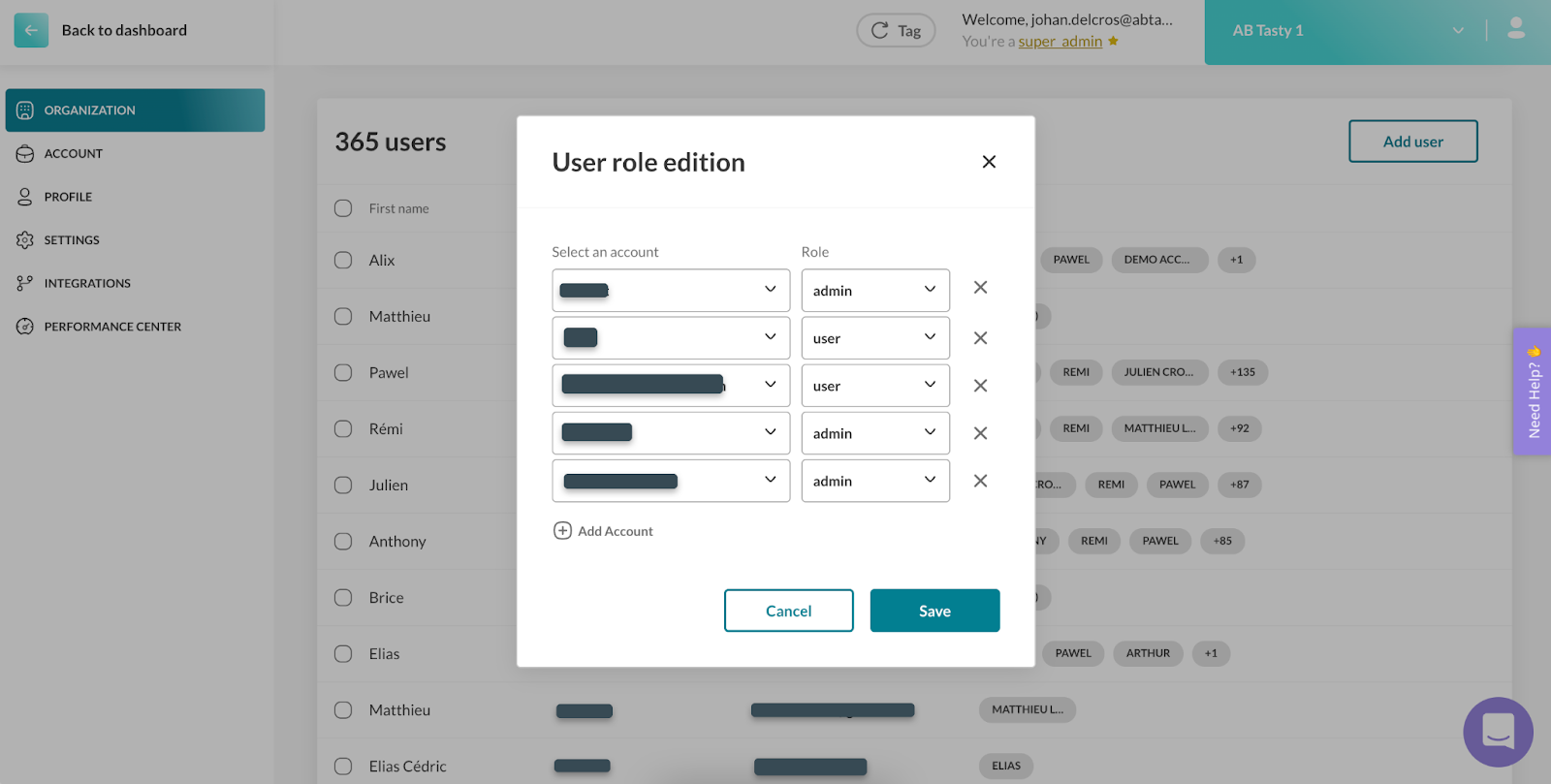
Task: Click the Add Account plus icon
Action: (562, 531)
